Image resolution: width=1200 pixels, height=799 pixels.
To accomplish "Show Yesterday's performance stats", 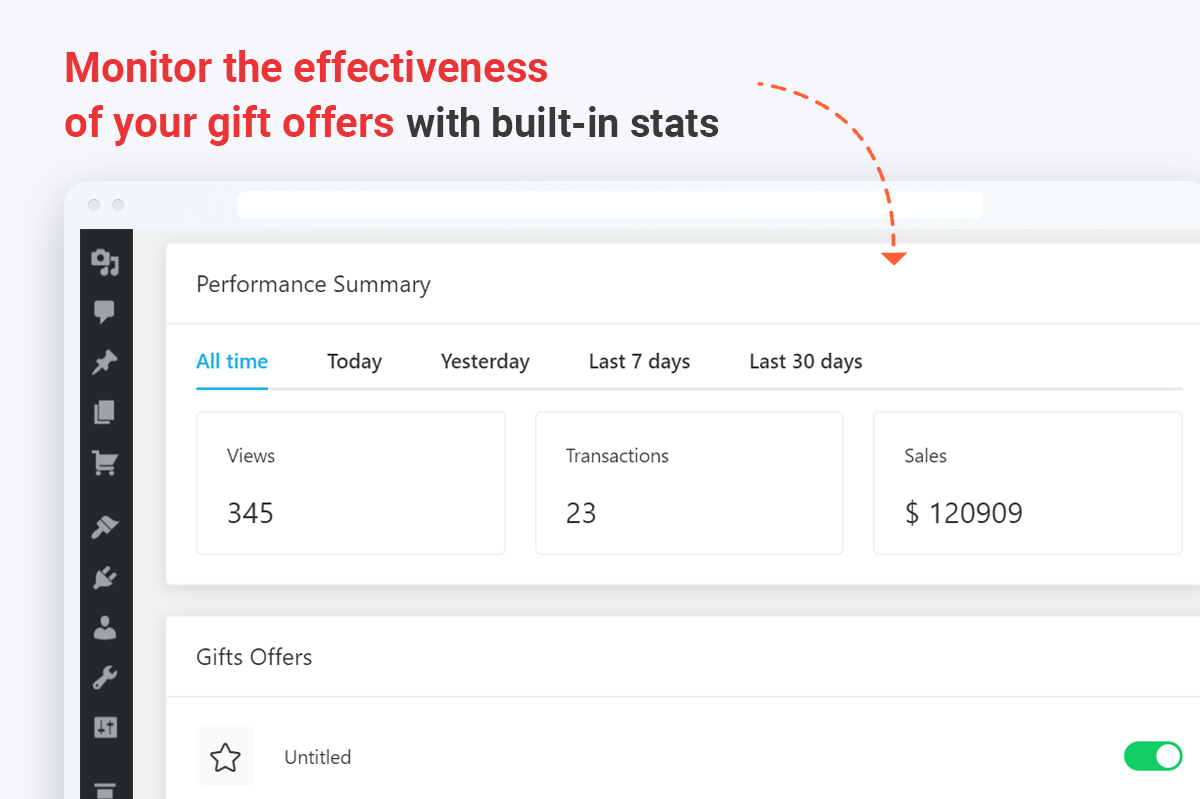I will (485, 362).
